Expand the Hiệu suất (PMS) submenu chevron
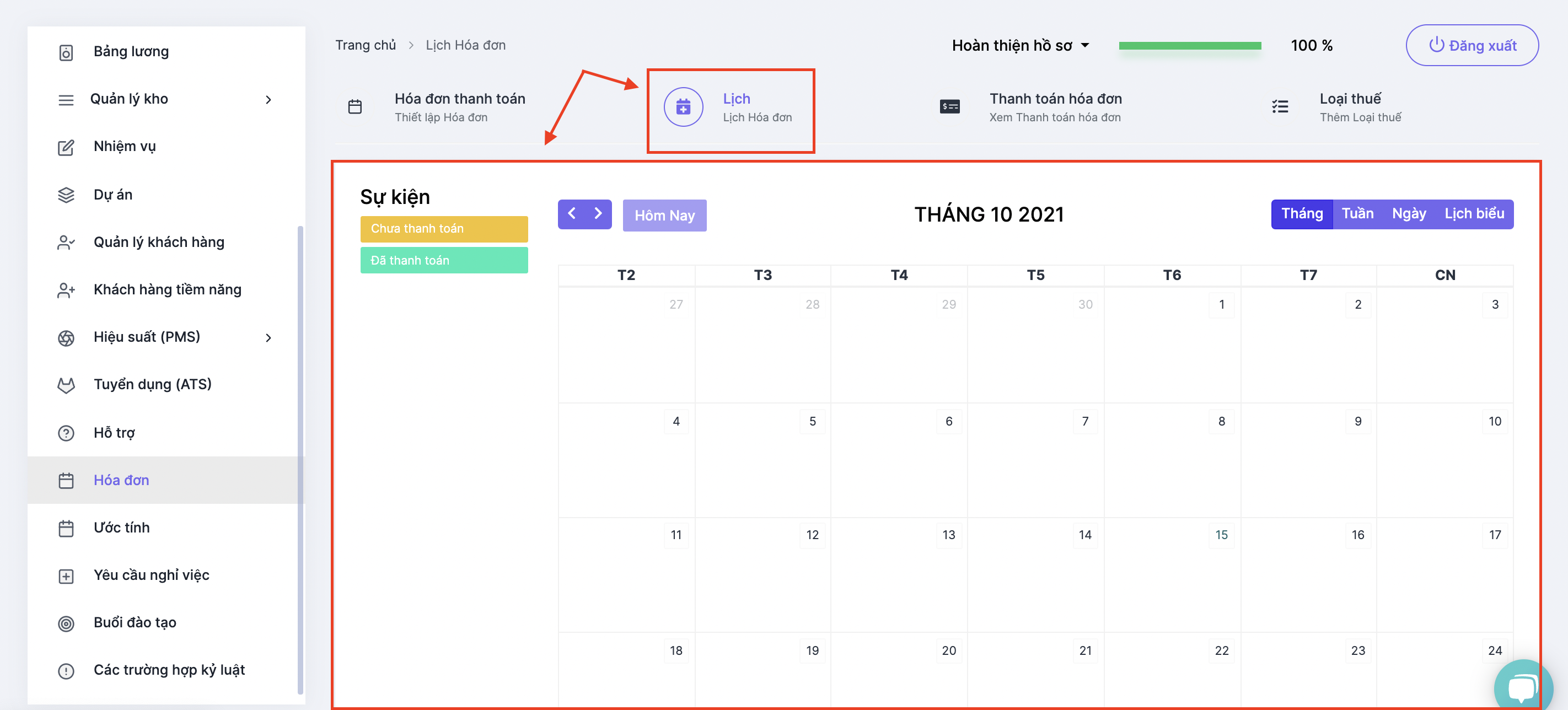Screen dimensions: 1568x710 click(x=269, y=338)
